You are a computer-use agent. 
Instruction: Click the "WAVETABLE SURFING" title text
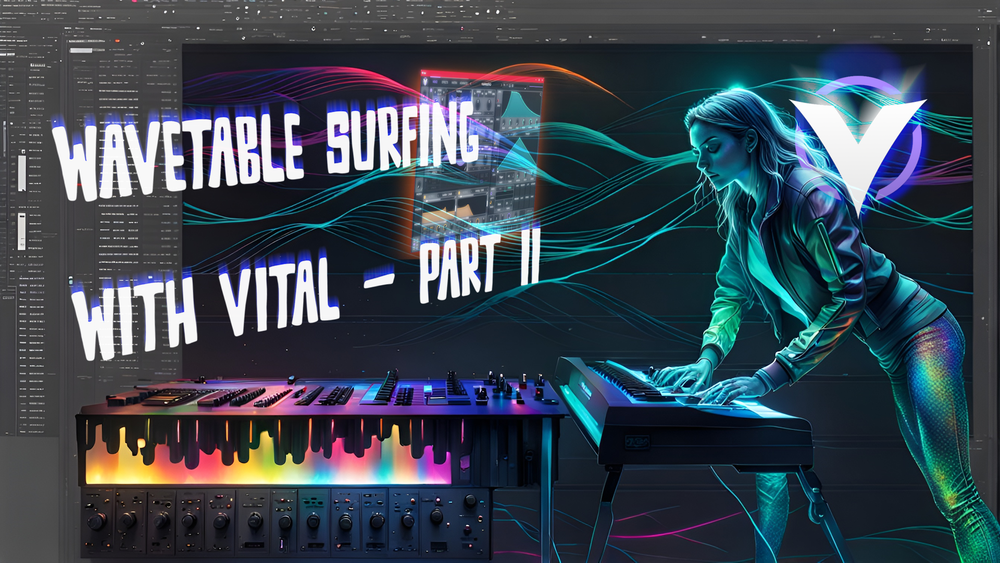(265, 150)
